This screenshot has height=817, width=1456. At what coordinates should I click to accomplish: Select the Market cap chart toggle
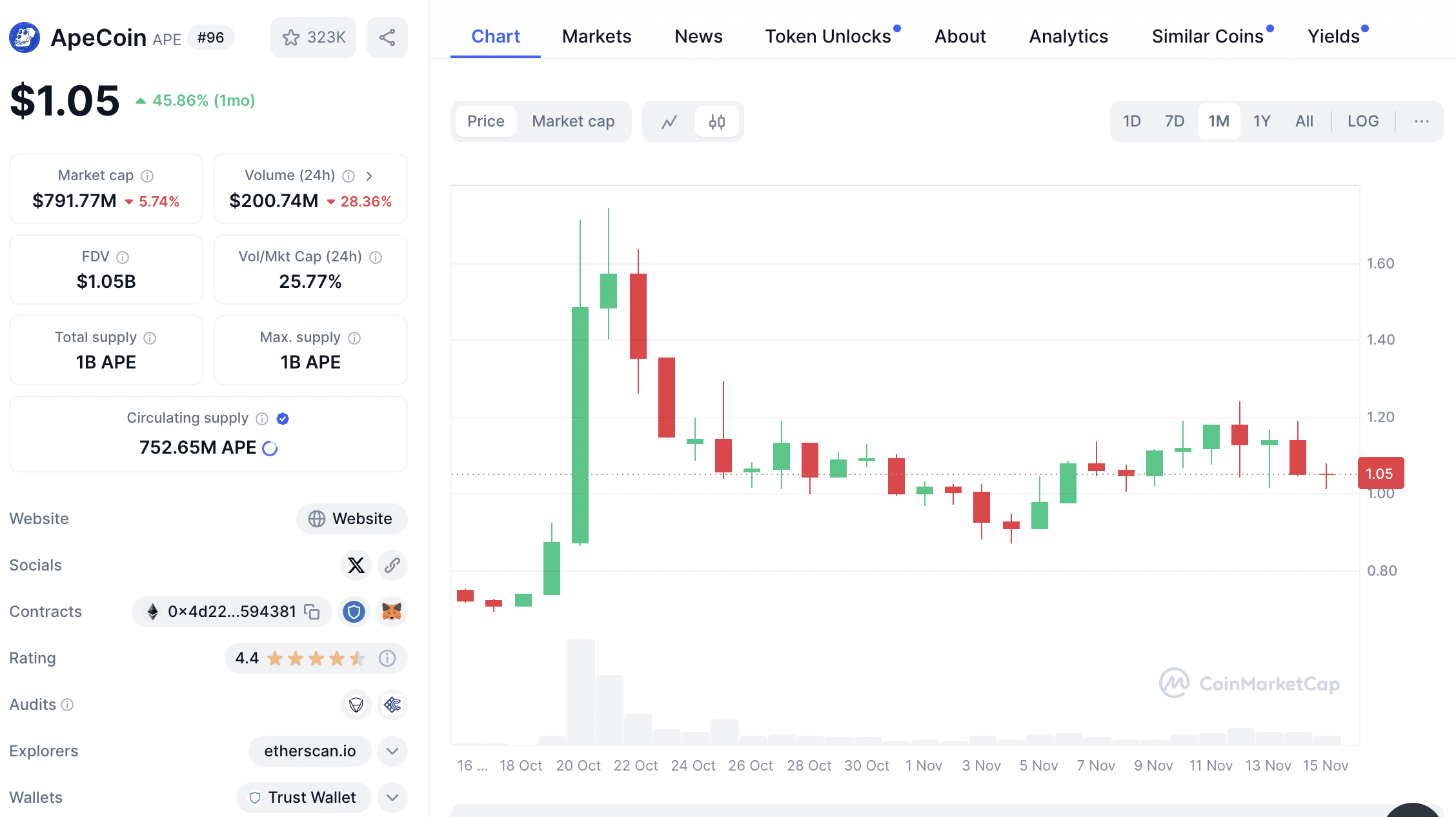(x=573, y=121)
